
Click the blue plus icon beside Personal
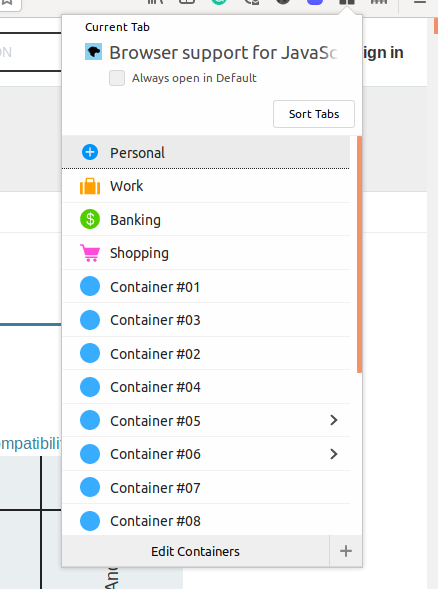90,152
